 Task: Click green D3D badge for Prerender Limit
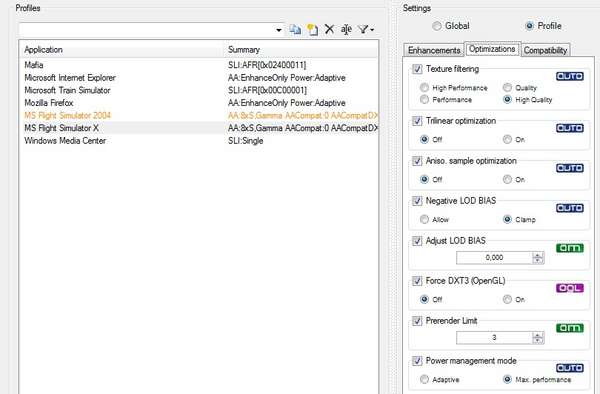[x=570, y=328]
